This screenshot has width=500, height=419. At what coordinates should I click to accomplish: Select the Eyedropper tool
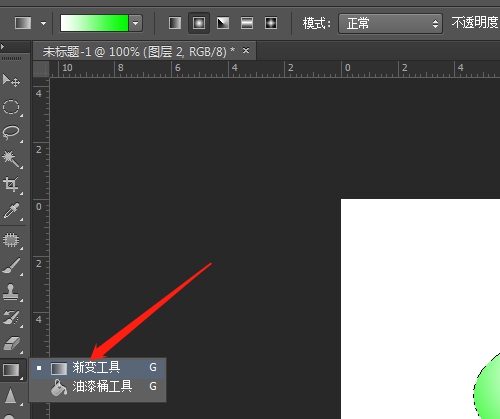point(11,211)
